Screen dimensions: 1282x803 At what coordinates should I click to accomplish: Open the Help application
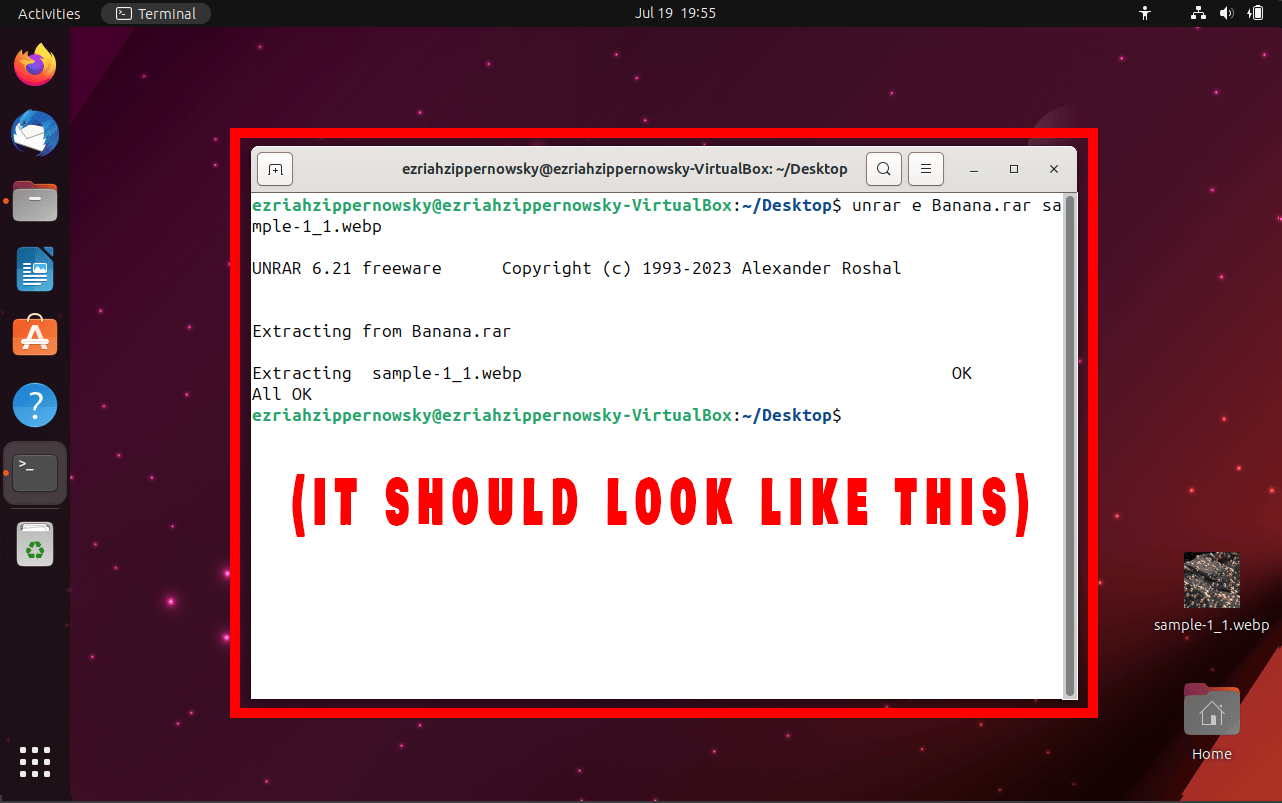coord(34,404)
